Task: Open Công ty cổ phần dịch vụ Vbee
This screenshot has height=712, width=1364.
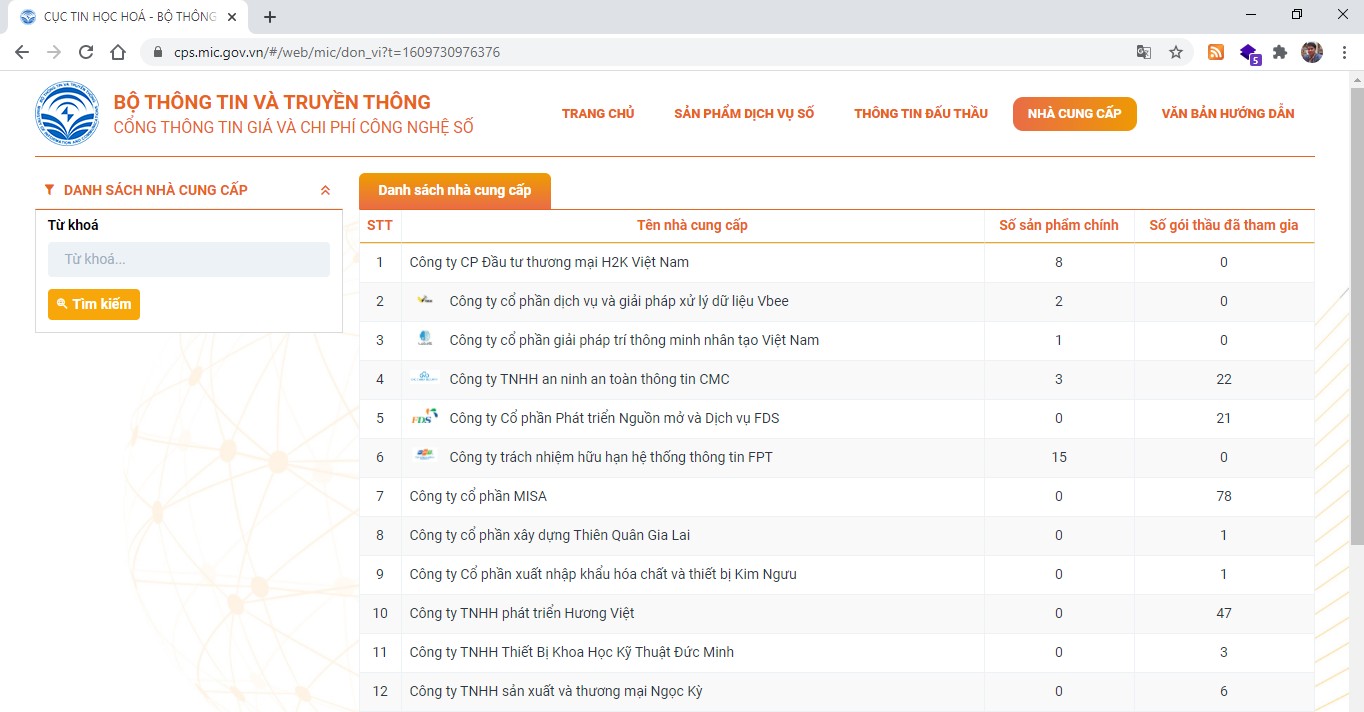Action: coord(619,301)
